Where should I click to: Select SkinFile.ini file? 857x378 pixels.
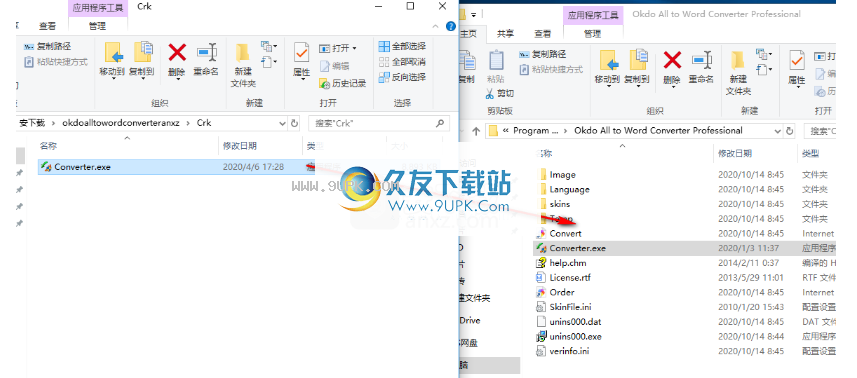[x=564, y=307]
